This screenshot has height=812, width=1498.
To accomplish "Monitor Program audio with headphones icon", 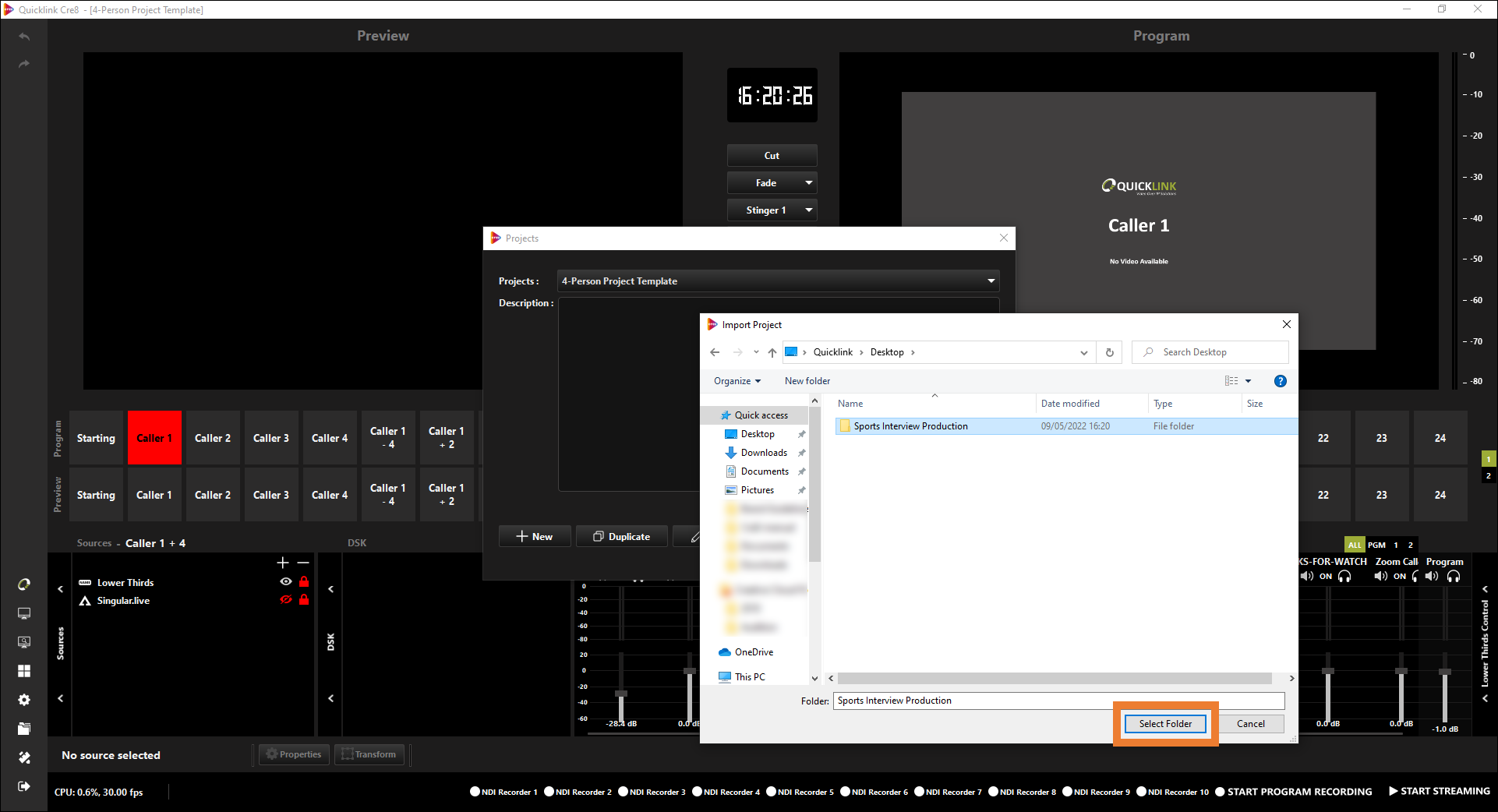I will coord(1454,577).
